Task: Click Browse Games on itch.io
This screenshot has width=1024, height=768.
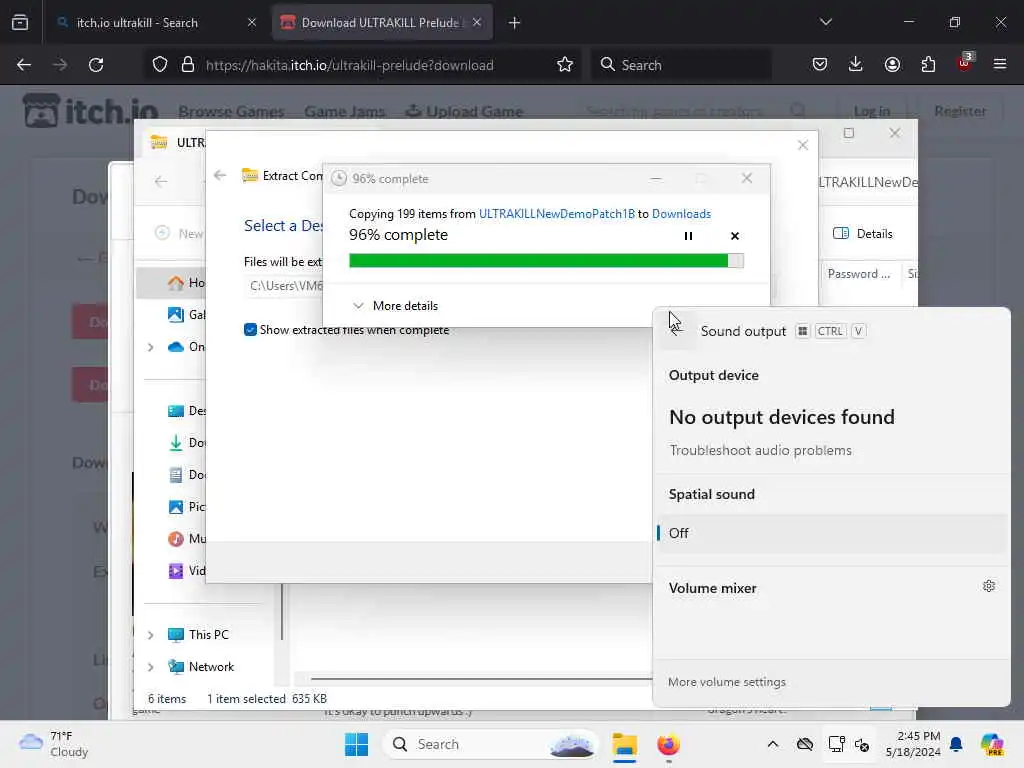Action: point(231,112)
